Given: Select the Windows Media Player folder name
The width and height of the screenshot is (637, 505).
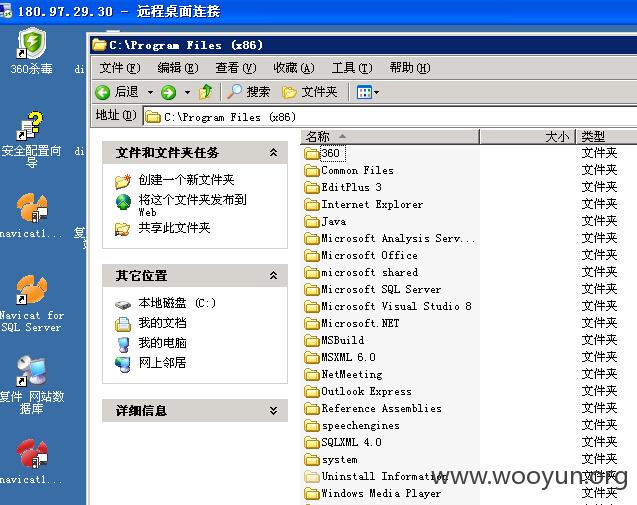Looking at the screenshot, I should click(x=381, y=493).
